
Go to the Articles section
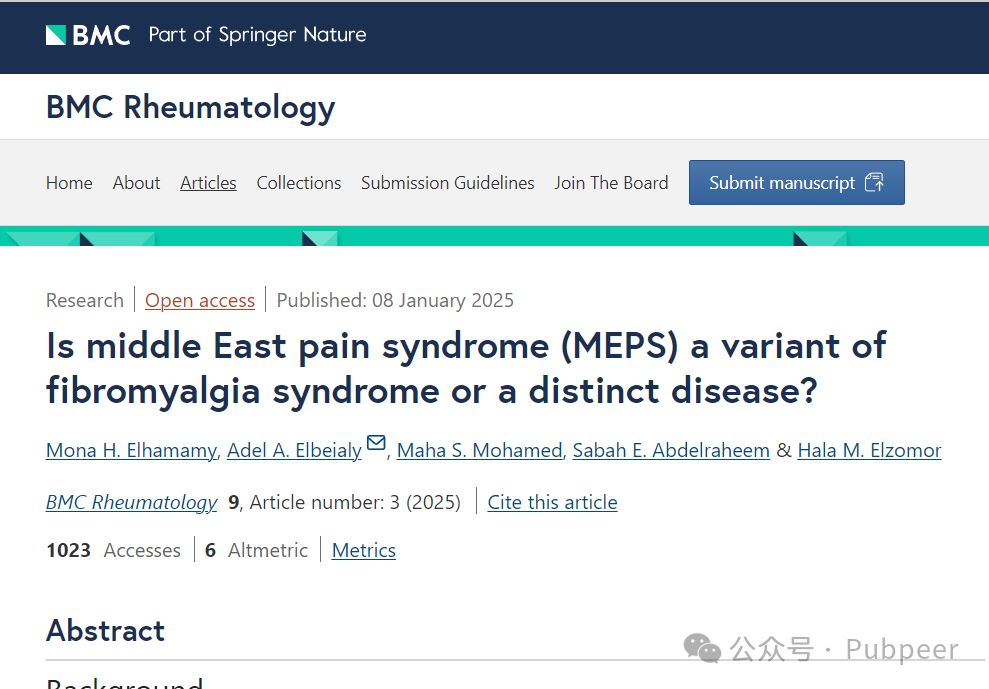(x=208, y=183)
